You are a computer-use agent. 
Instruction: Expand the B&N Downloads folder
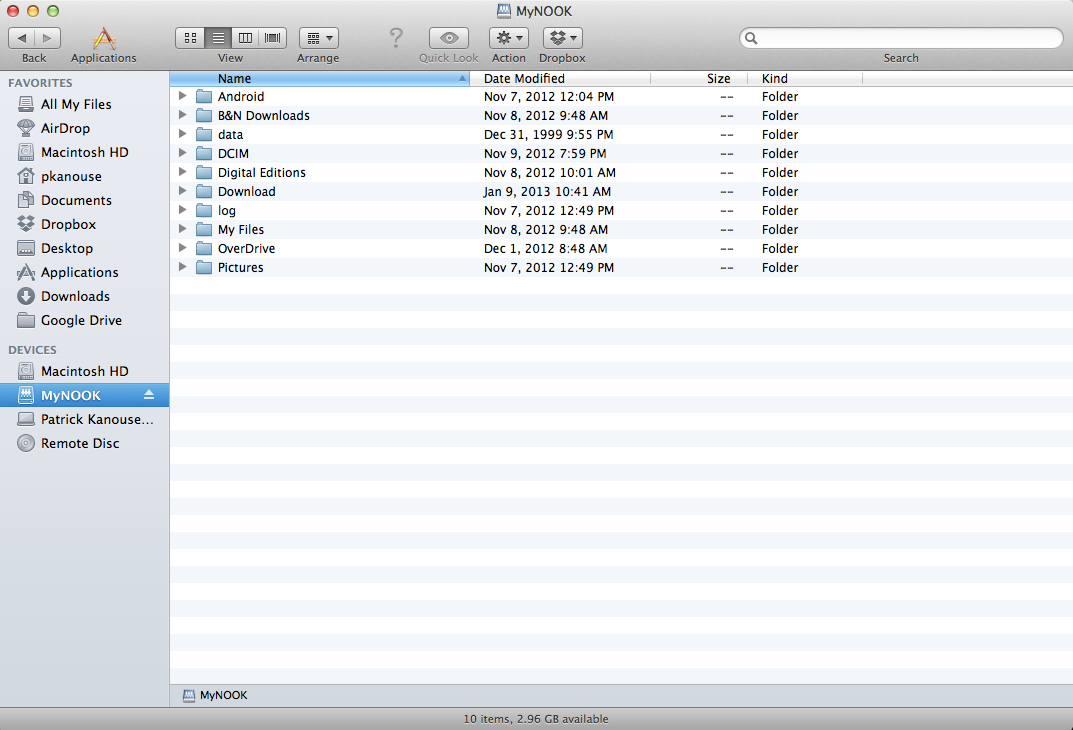coord(183,115)
